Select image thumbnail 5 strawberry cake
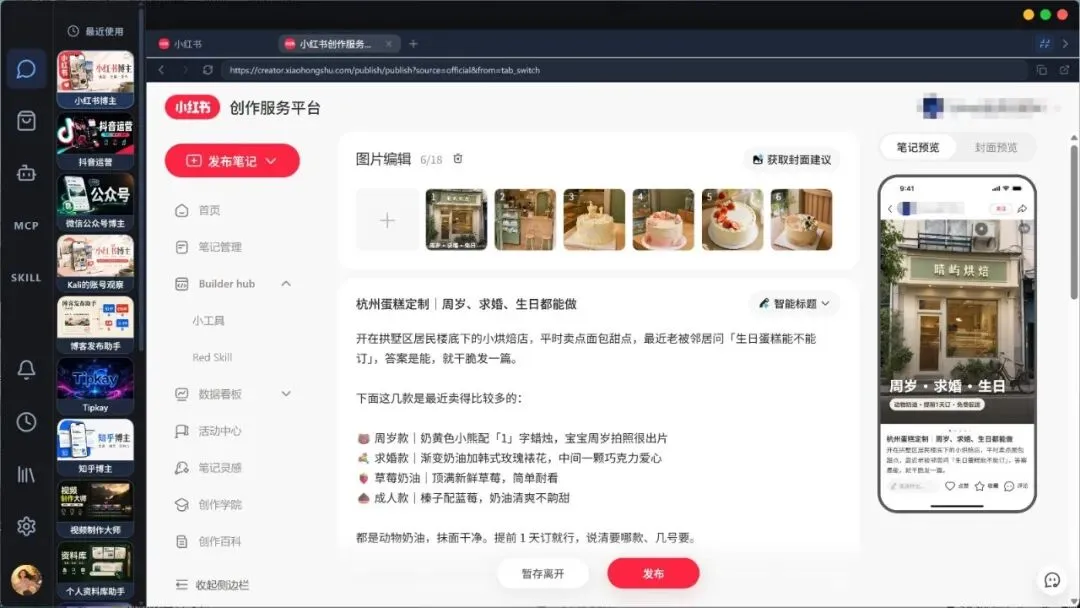Image resolution: width=1080 pixels, height=608 pixels. [732, 220]
